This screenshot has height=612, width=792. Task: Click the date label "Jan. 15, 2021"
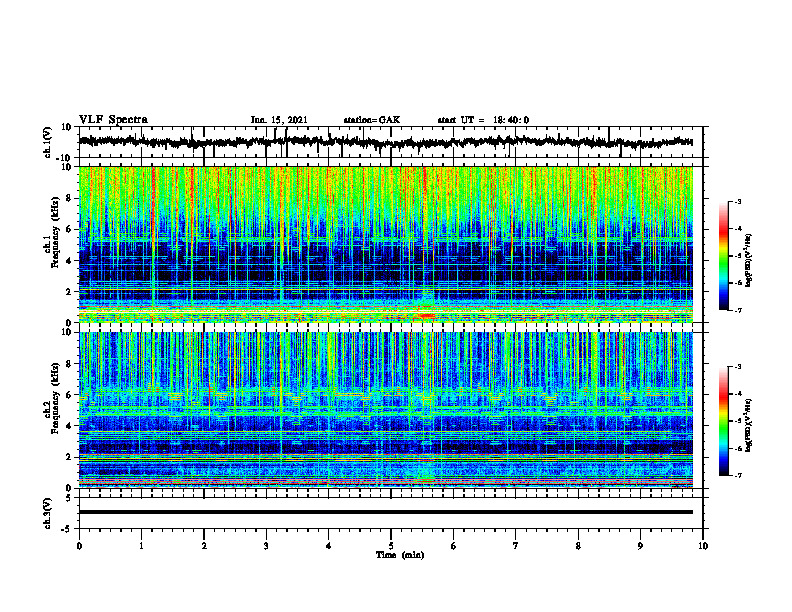[x=279, y=120]
